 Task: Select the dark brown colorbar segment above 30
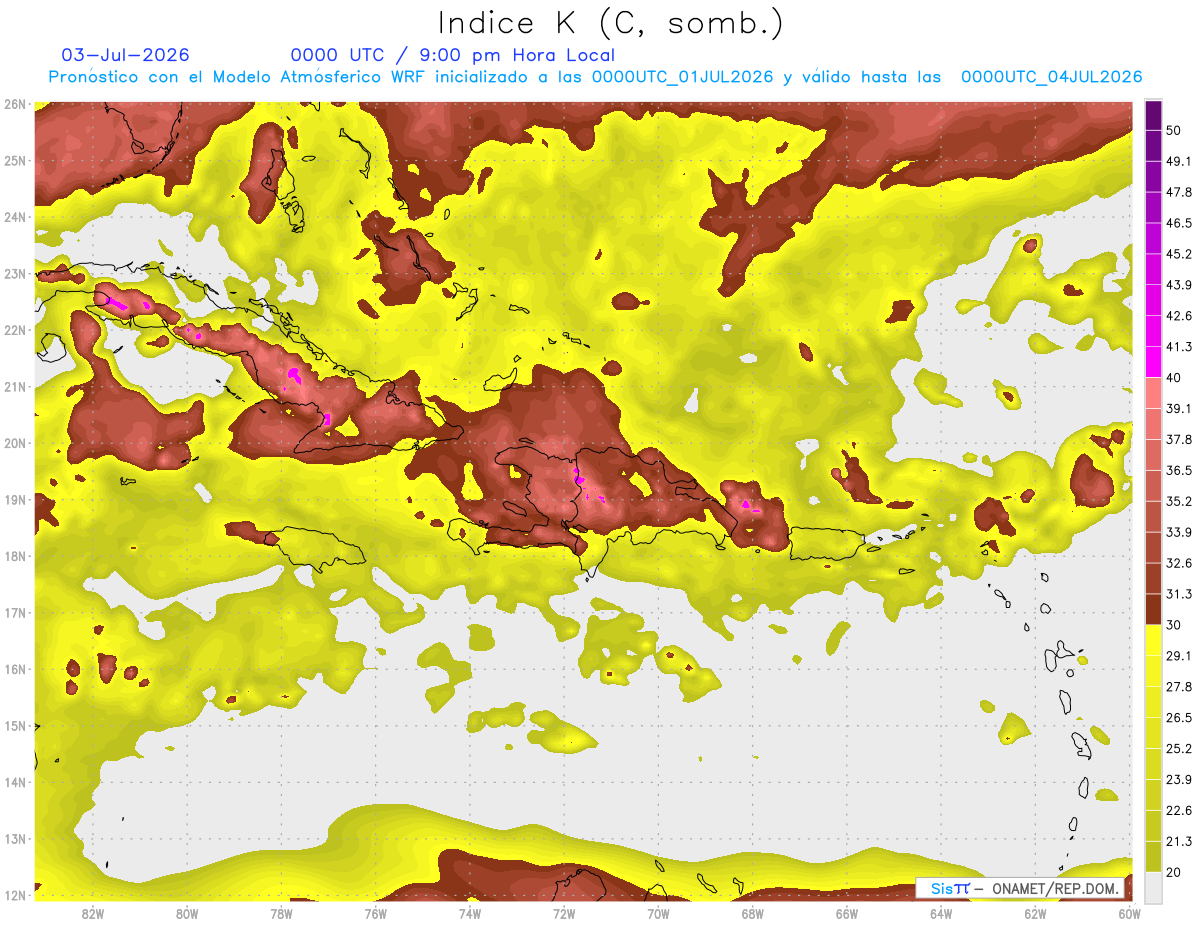click(1153, 609)
